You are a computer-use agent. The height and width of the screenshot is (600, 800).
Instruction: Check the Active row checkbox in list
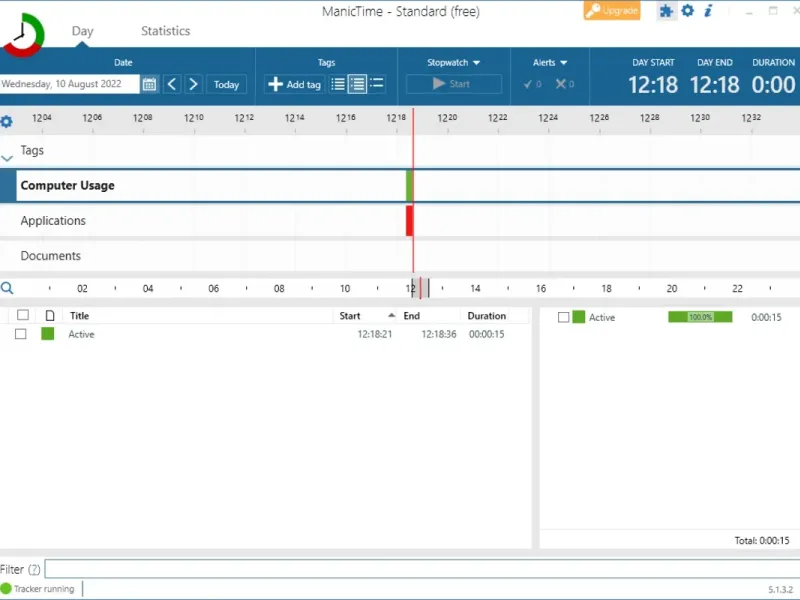[20, 334]
